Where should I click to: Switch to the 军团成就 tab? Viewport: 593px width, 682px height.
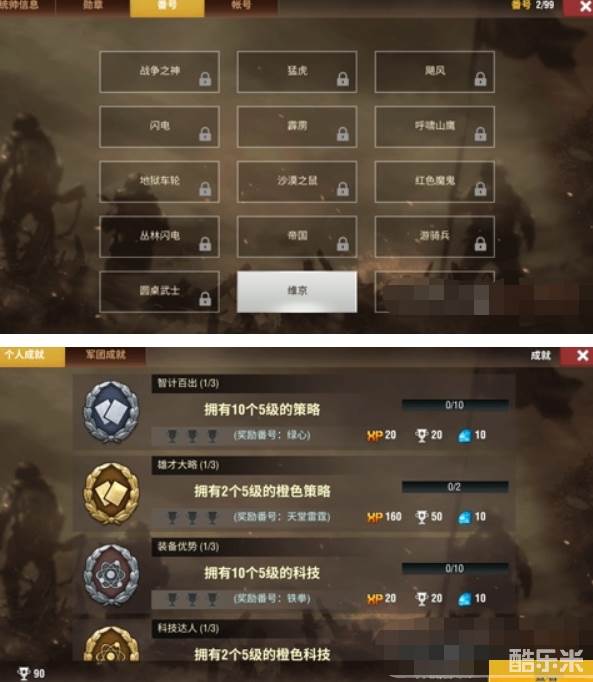click(105, 355)
